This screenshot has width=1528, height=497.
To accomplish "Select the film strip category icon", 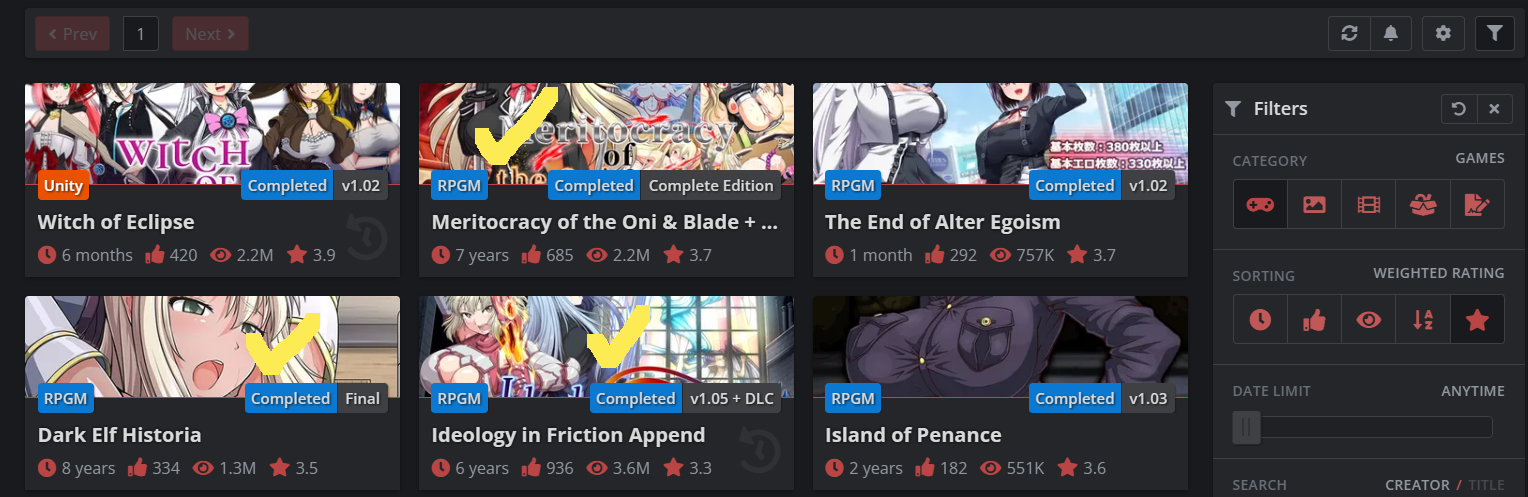I will coord(1368,204).
